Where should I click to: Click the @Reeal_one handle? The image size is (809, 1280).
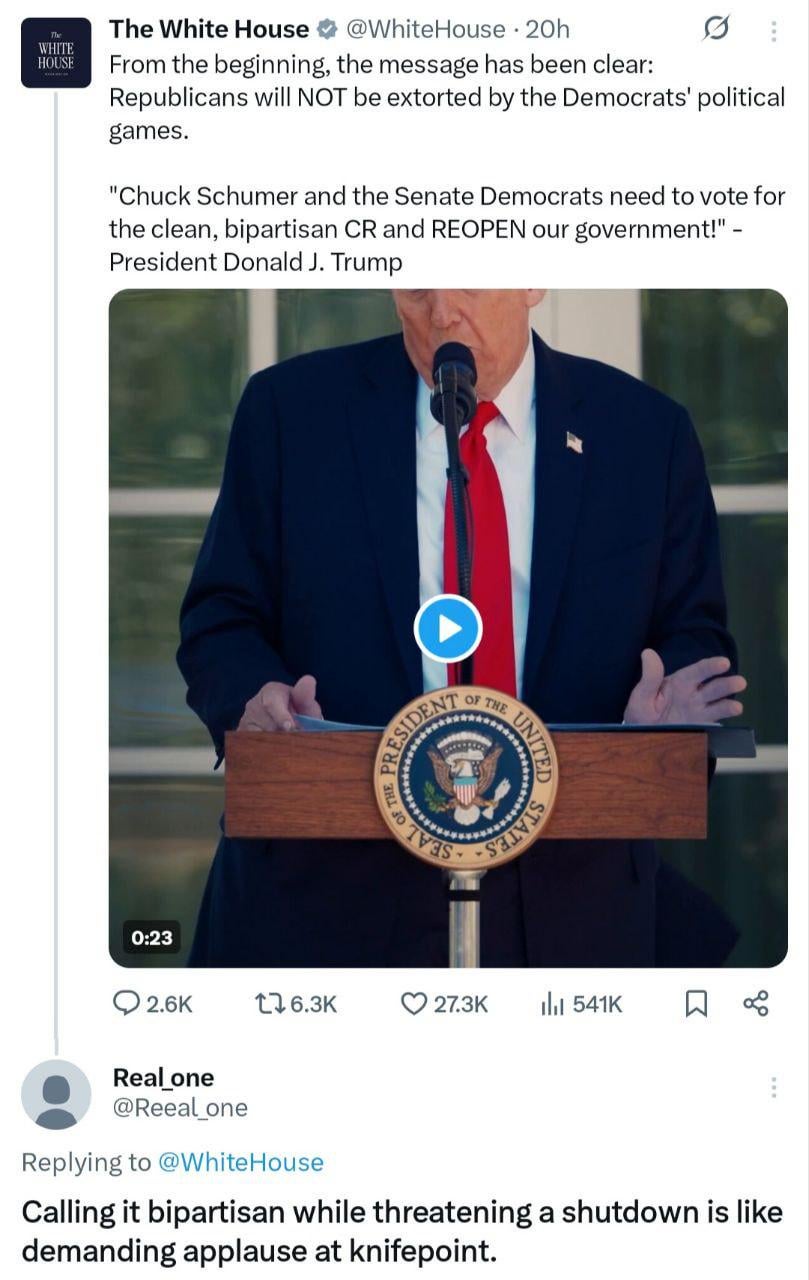(x=180, y=1108)
